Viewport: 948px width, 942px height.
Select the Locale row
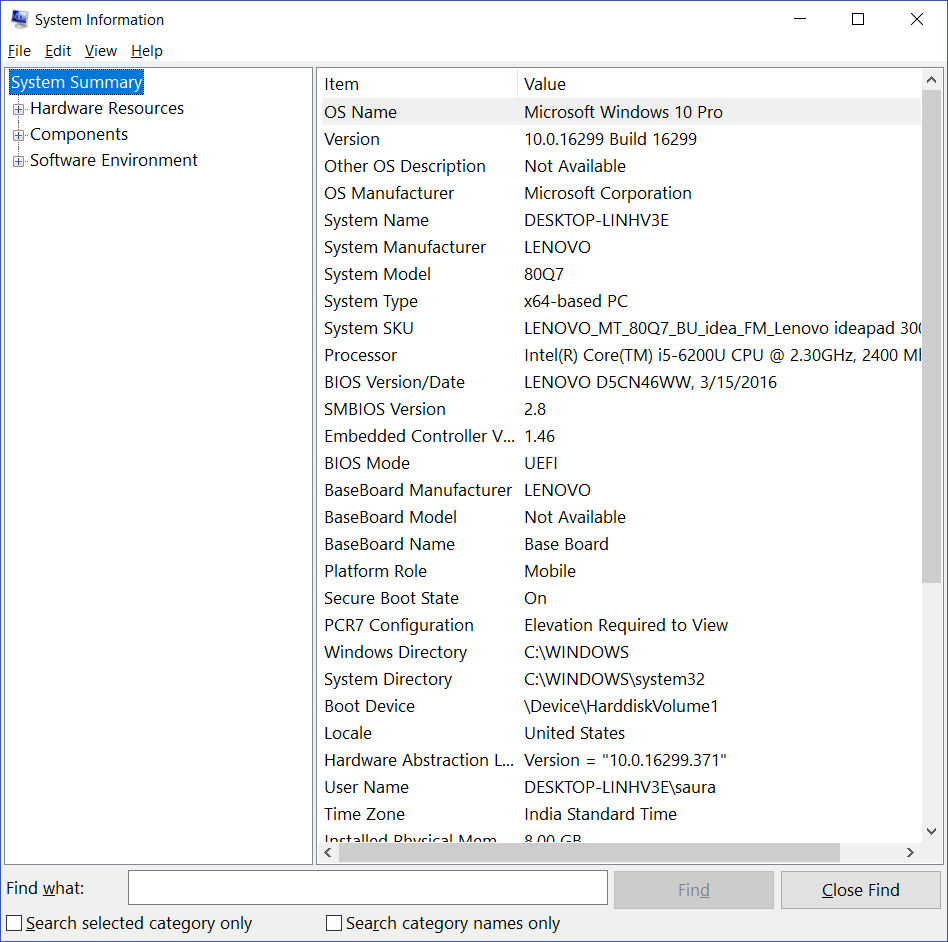[621, 733]
